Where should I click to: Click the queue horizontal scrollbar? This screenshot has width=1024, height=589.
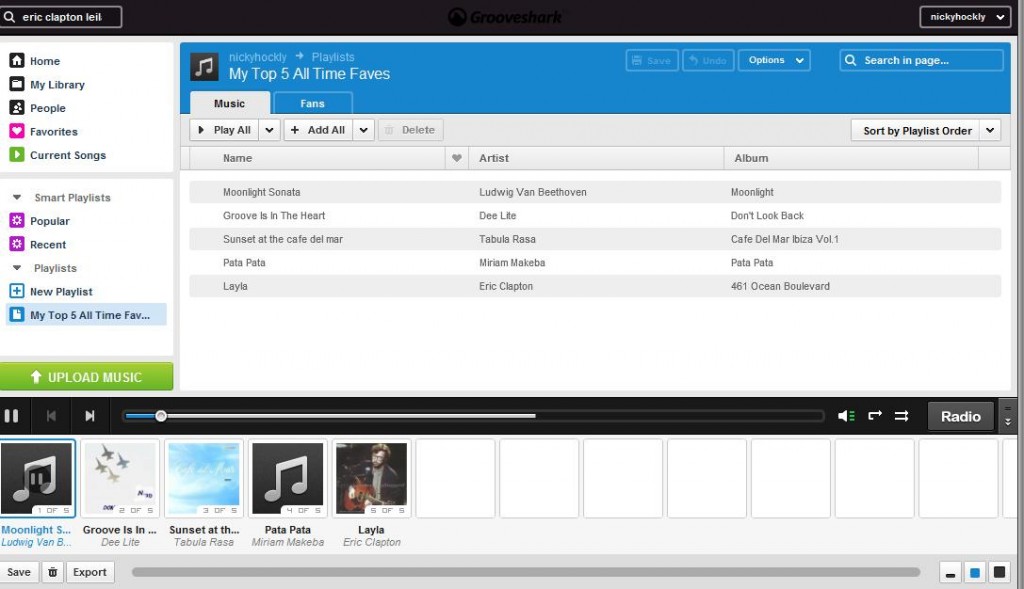point(526,572)
